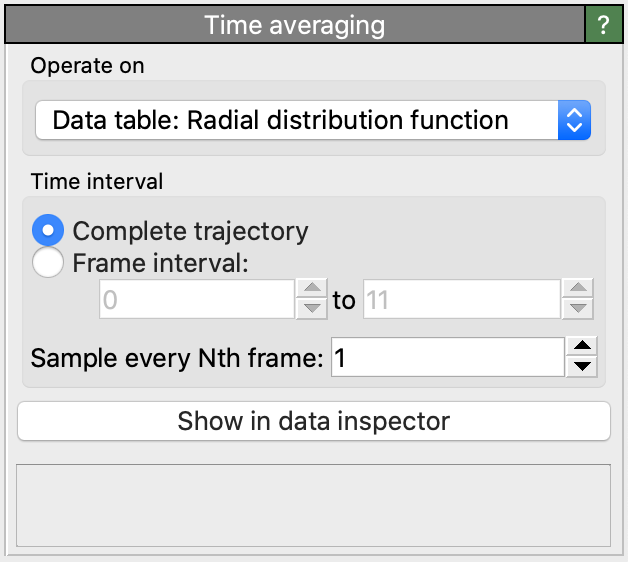This screenshot has width=628, height=562.
Task: Decrease the frame interval end value
Action: (x=578, y=309)
